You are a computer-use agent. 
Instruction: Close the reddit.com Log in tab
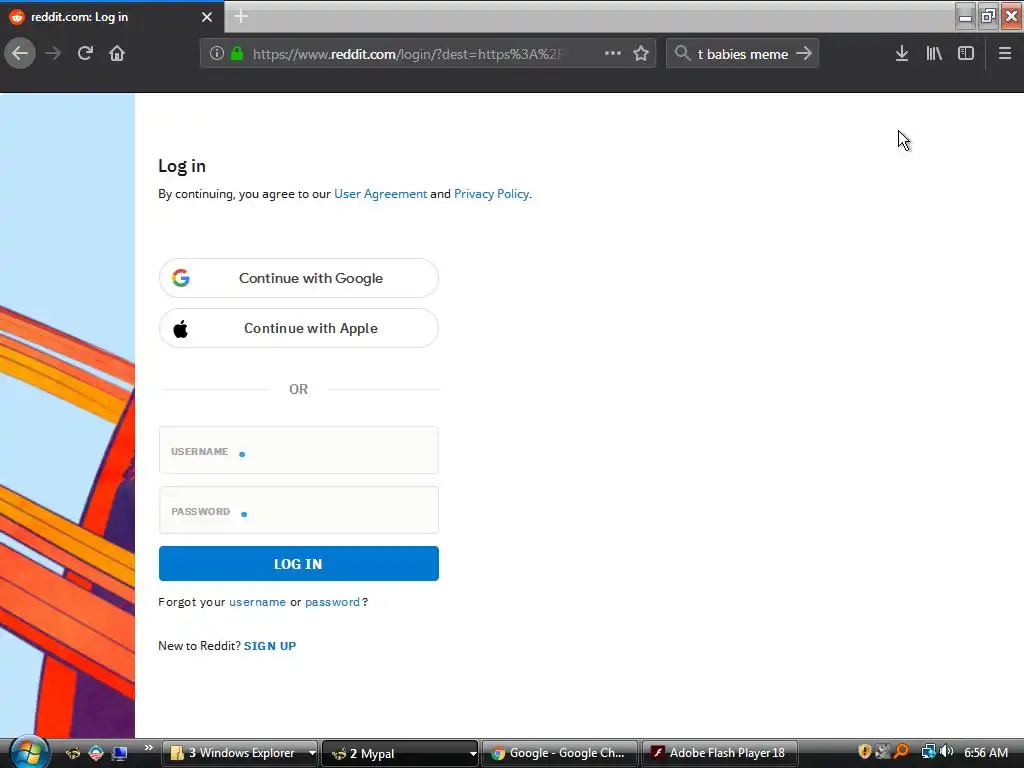pos(207,17)
